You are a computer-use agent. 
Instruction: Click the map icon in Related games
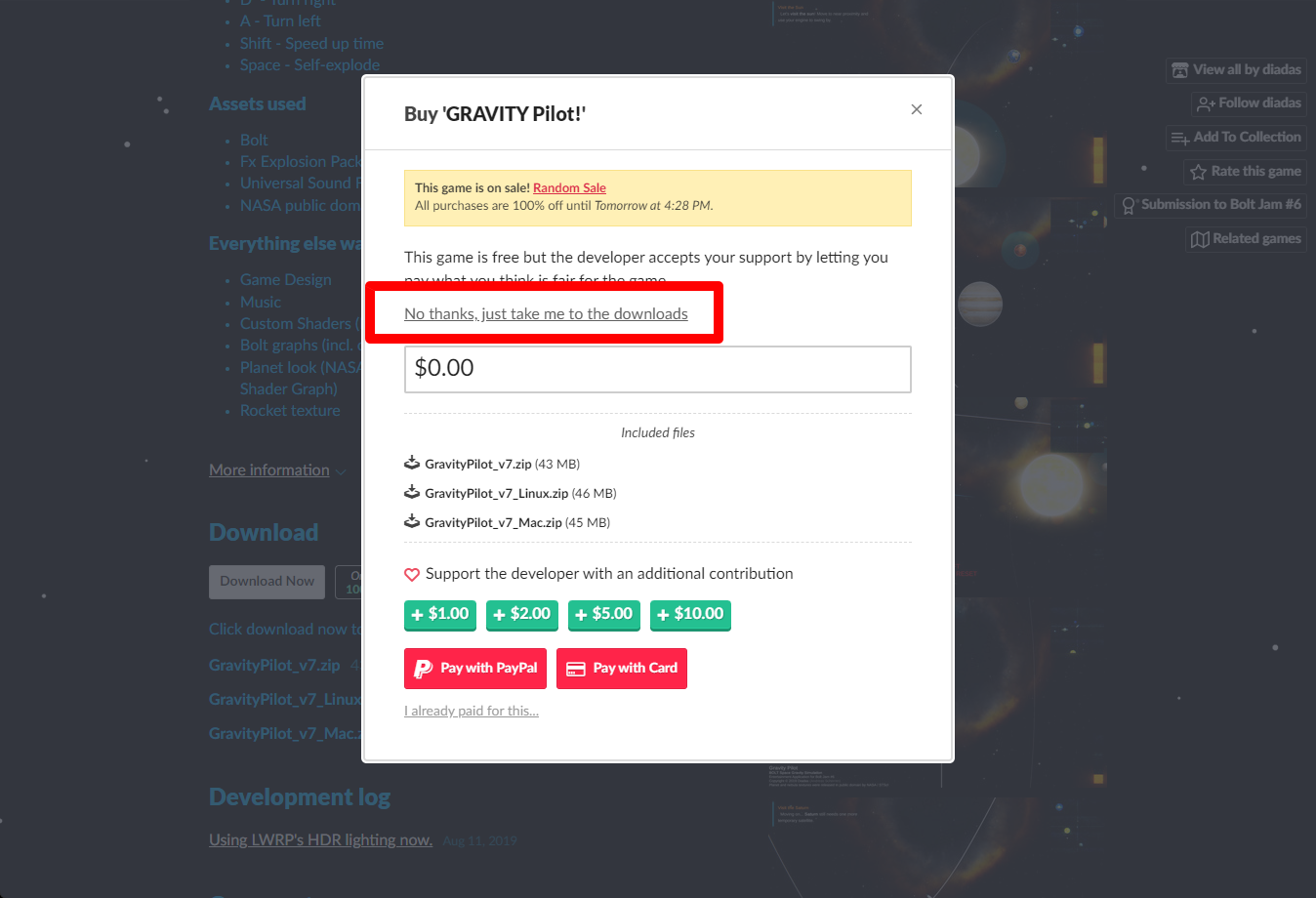[1200, 239]
